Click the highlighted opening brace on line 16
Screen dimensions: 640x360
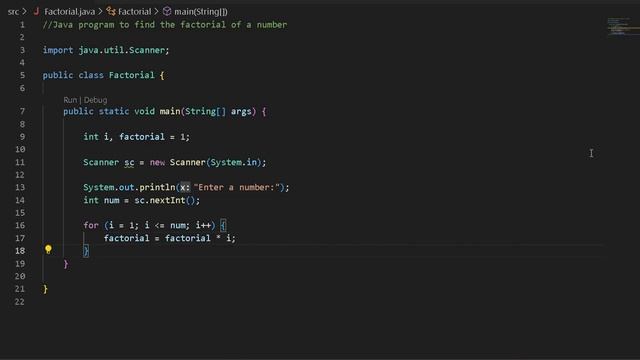pyautogui.click(x=223, y=225)
